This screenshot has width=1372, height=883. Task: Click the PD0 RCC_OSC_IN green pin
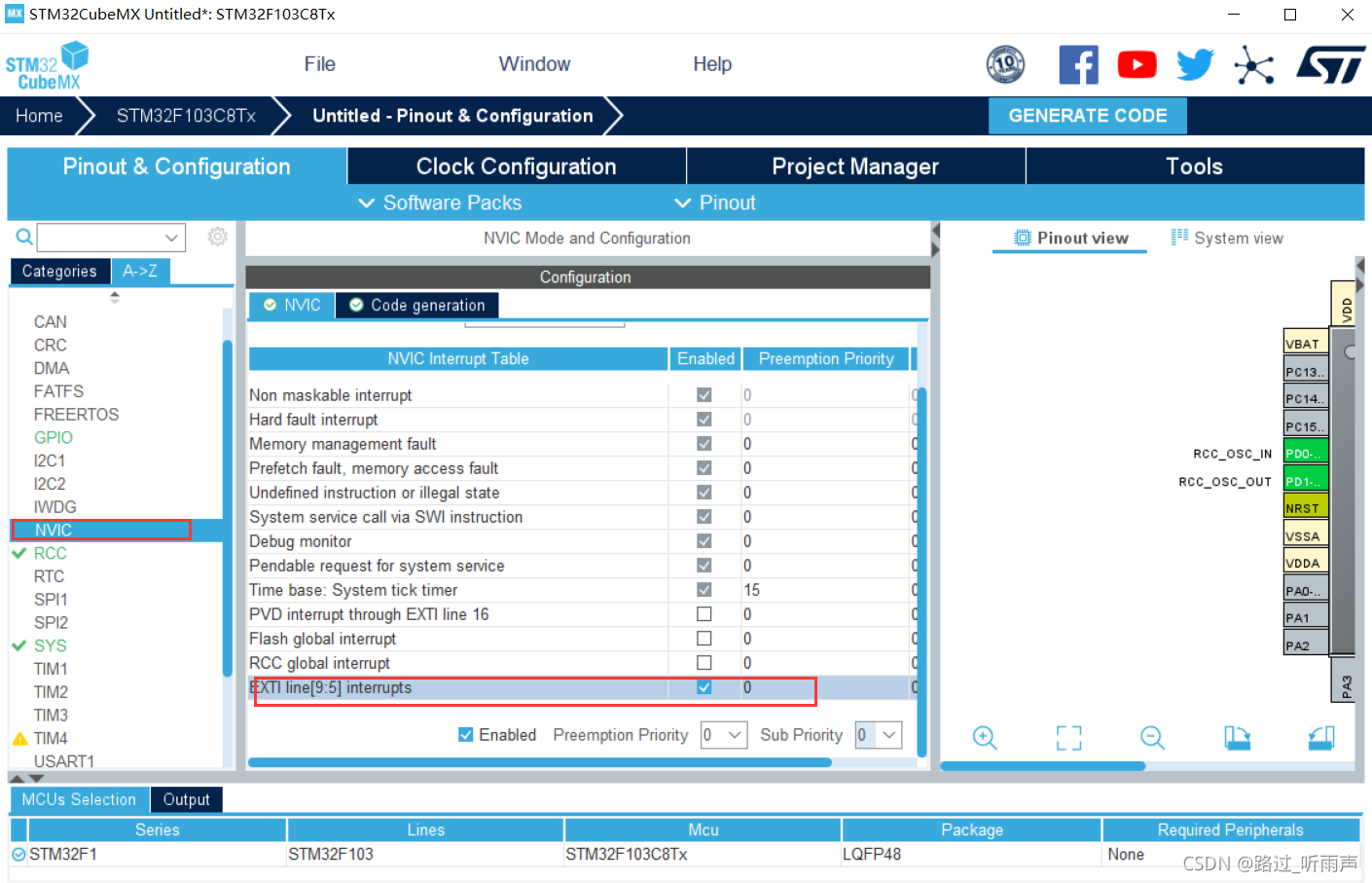point(1306,454)
